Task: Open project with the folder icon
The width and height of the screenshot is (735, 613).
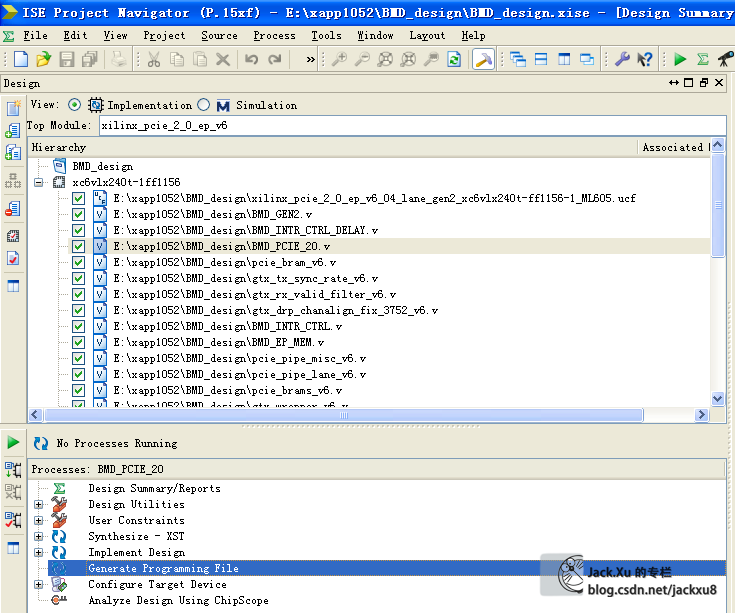Action: [43, 59]
